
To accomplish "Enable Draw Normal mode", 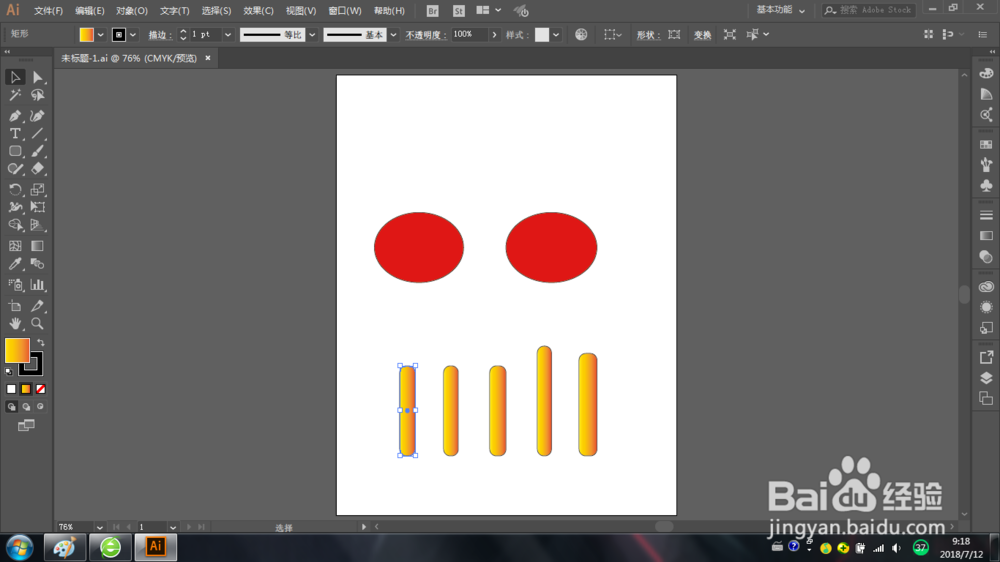I will coord(11,407).
